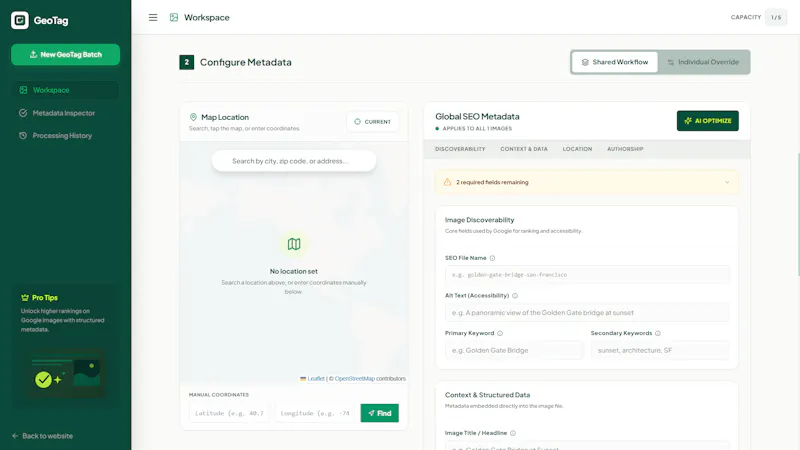Click the Find coordinates button

click(380, 413)
